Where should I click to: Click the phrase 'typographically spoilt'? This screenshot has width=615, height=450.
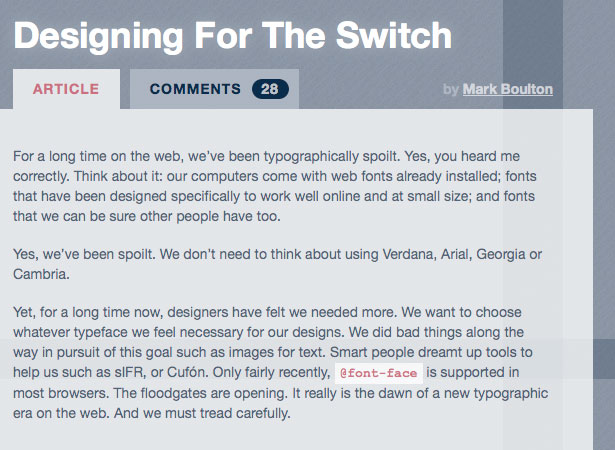(x=332, y=156)
